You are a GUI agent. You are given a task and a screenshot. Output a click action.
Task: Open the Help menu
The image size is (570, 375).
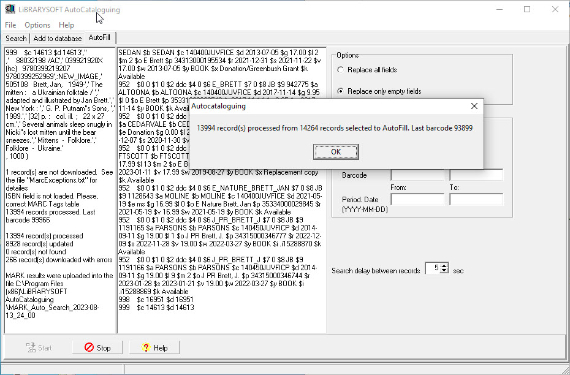point(66,25)
